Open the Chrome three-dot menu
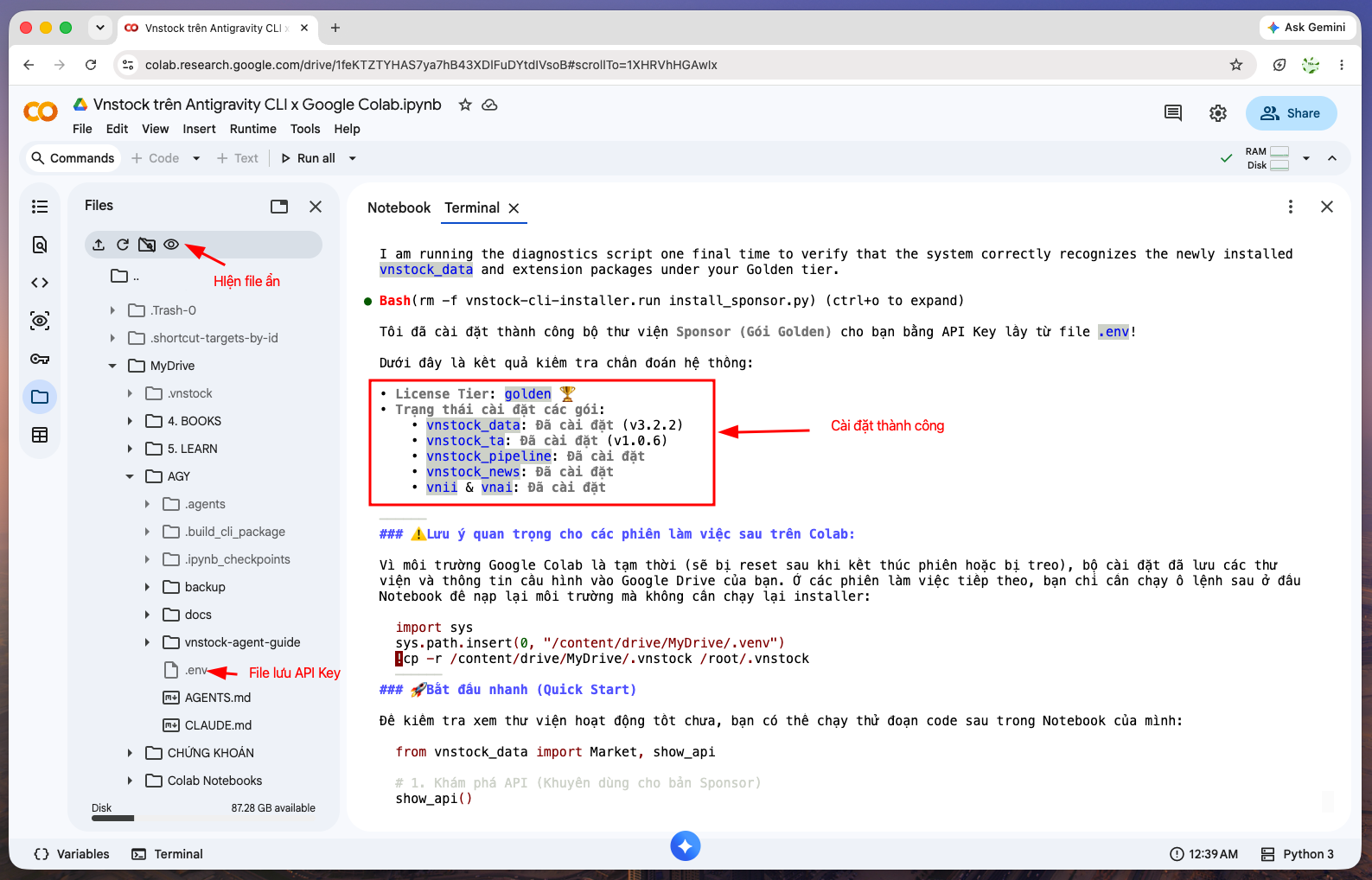1372x880 pixels. point(1342,65)
